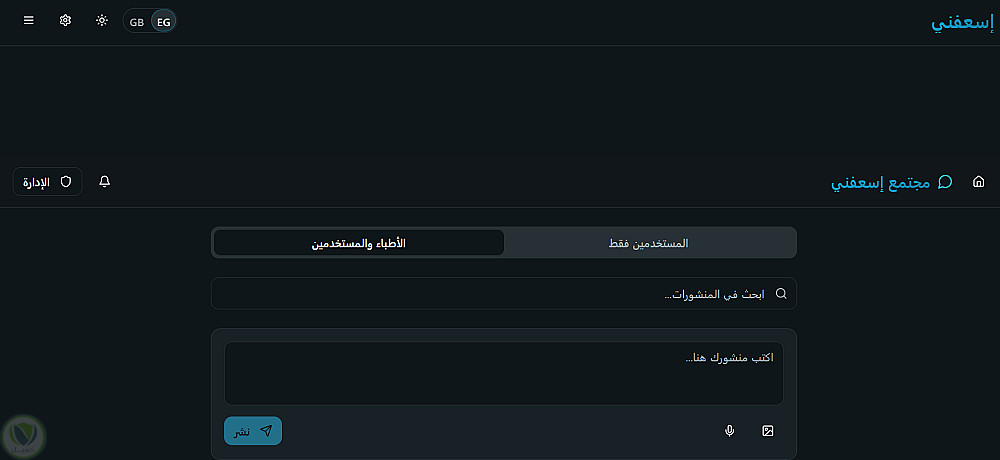
Task: Go to the home icon
Action: (x=978, y=182)
